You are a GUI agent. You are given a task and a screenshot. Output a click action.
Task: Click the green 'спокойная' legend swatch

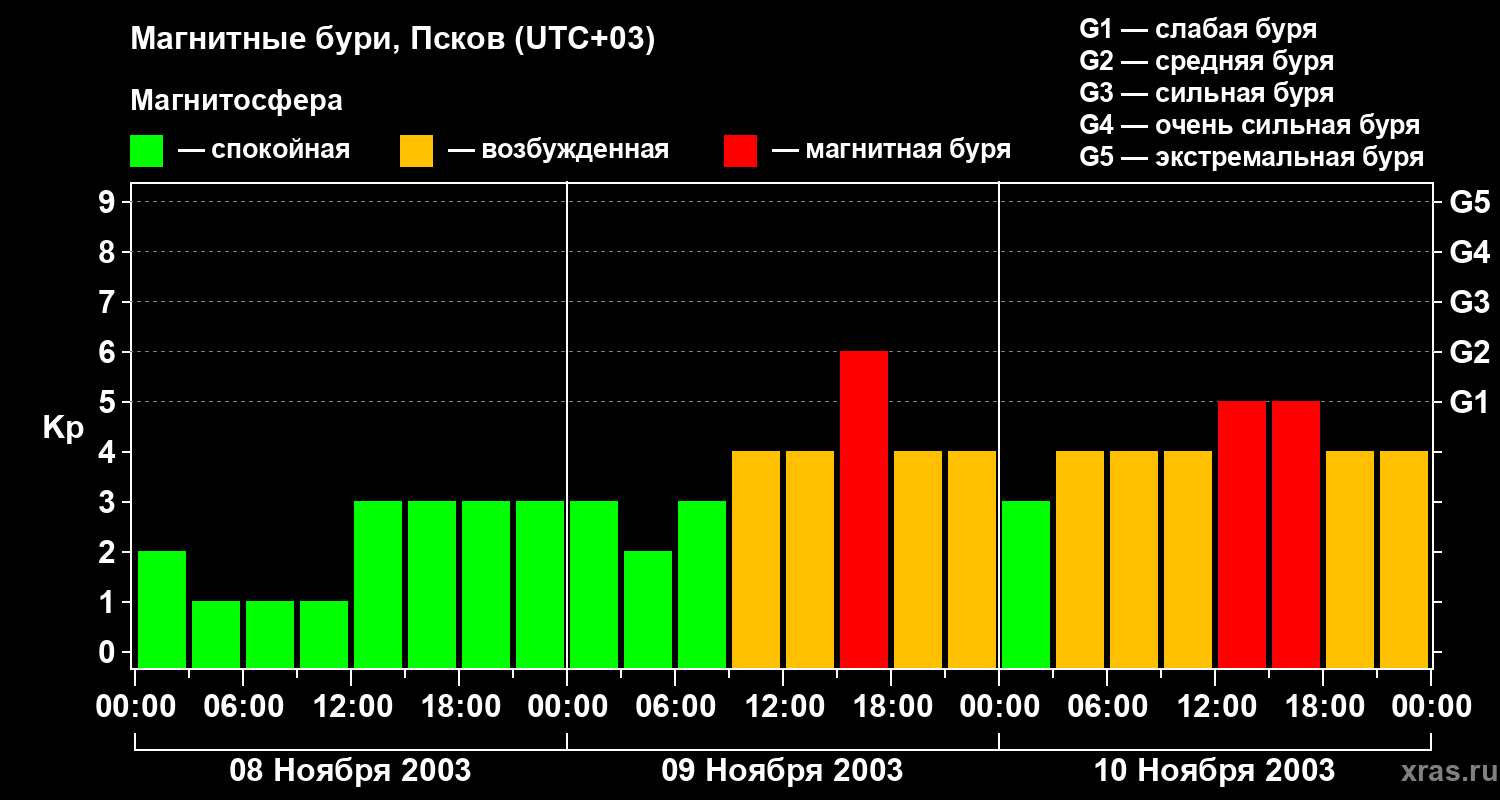[x=146, y=151]
